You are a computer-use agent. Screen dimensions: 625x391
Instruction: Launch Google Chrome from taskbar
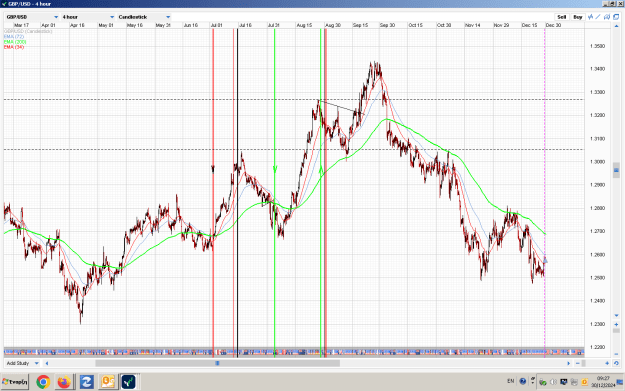(x=43, y=382)
